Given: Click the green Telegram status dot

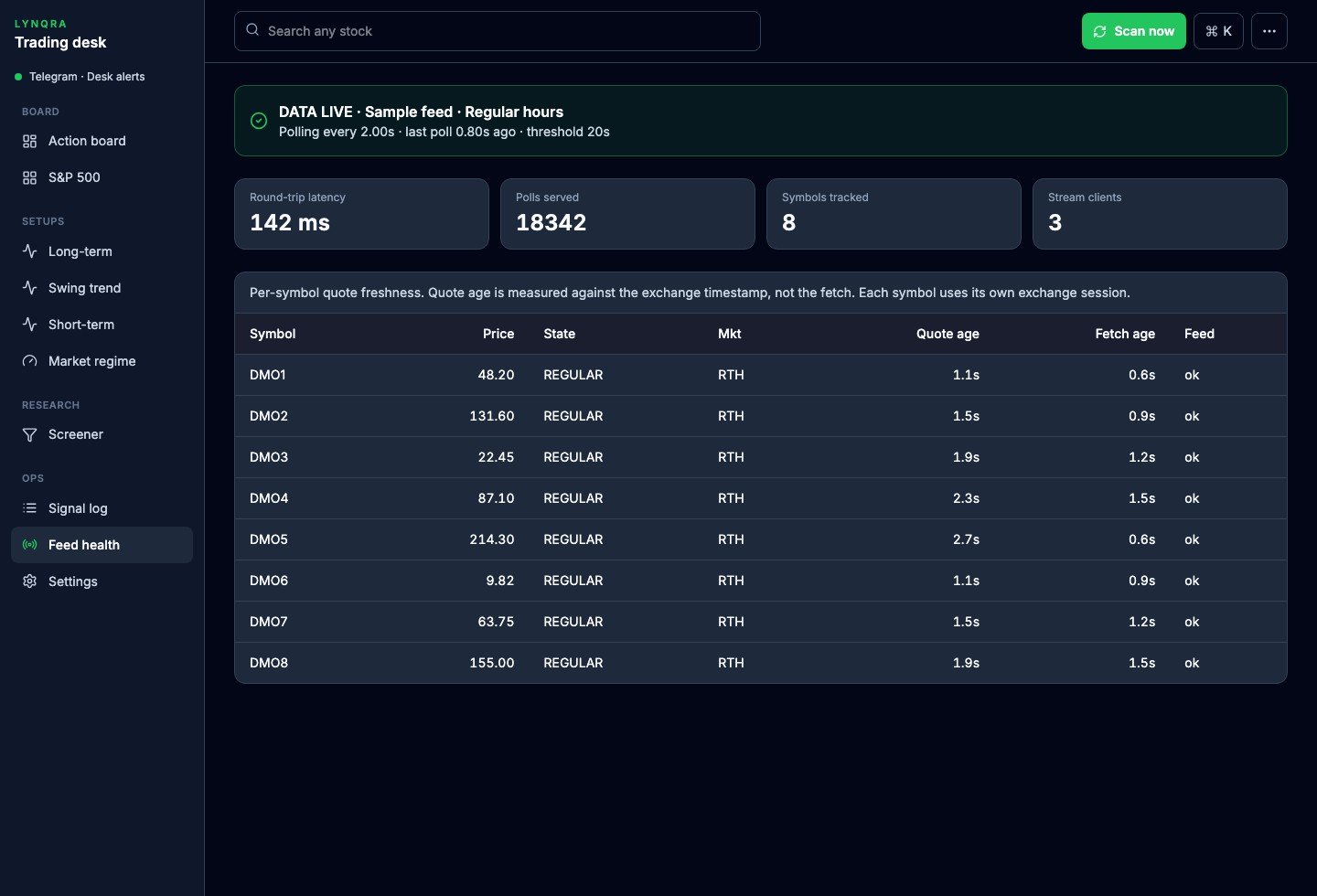Looking at the screenshot, I should point(18,77).
